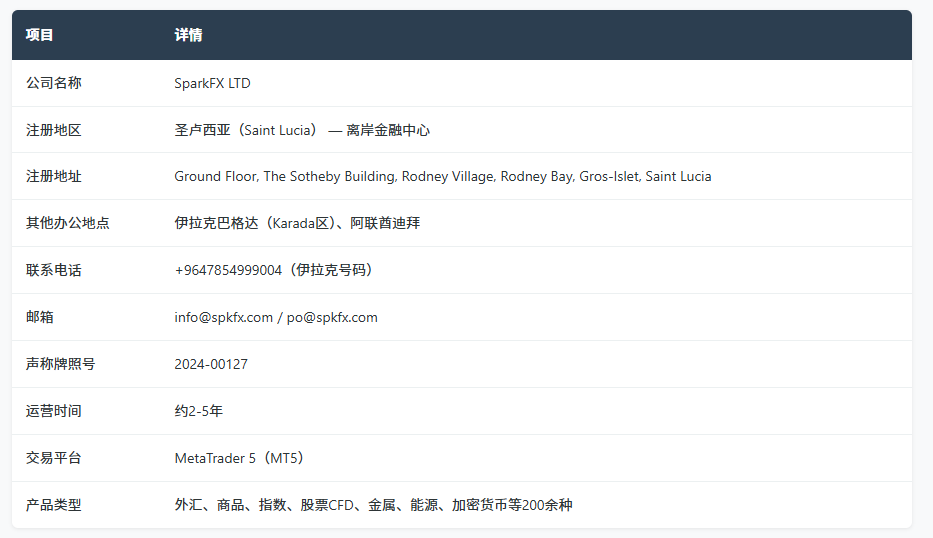933x538 pixels.
Task: Click the phone number +9647854999004
Action: (x=228, y=270)
